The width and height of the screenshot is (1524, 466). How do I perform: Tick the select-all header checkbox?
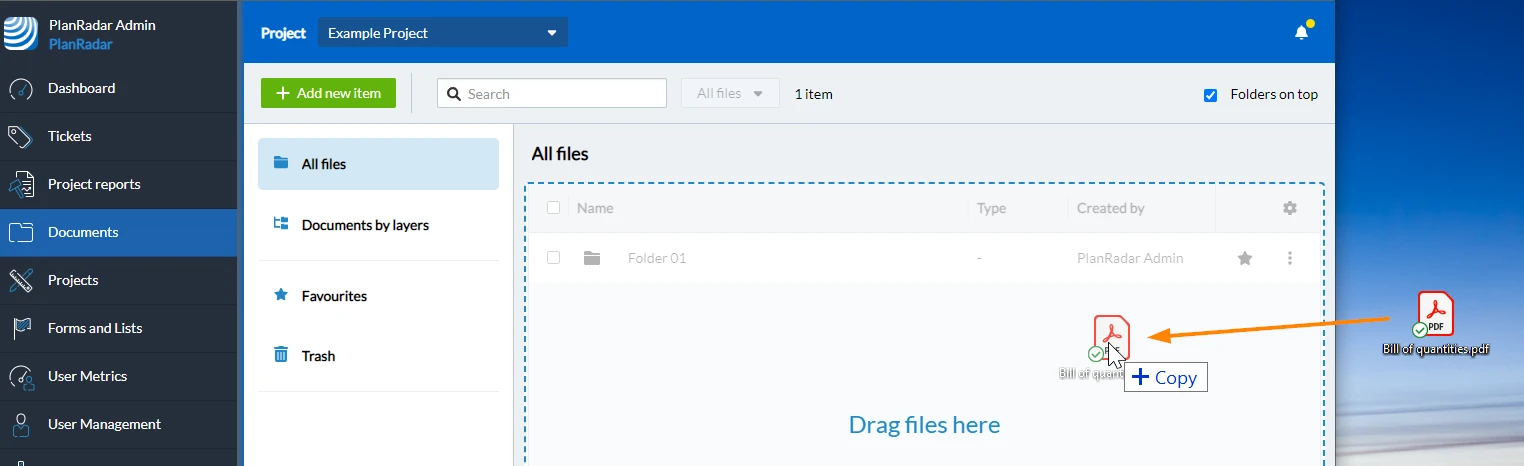553,208
